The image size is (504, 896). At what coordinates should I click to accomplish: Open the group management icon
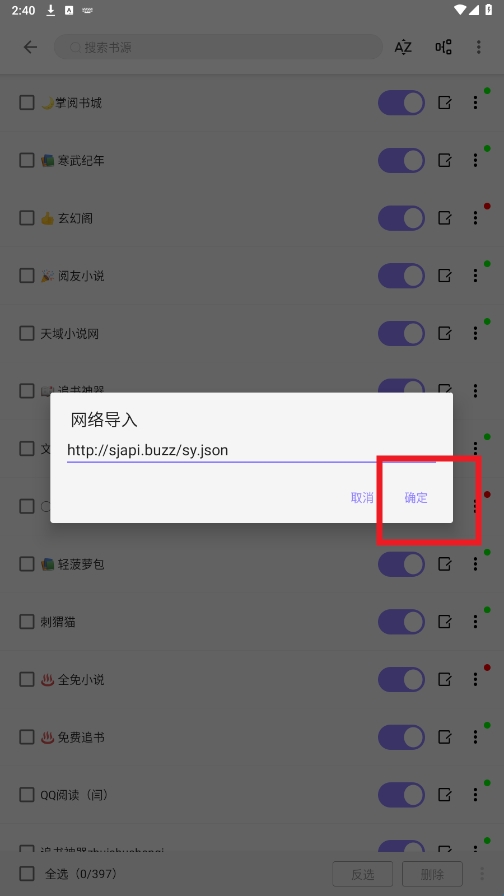pyautogui.click(x=443, y=47)
